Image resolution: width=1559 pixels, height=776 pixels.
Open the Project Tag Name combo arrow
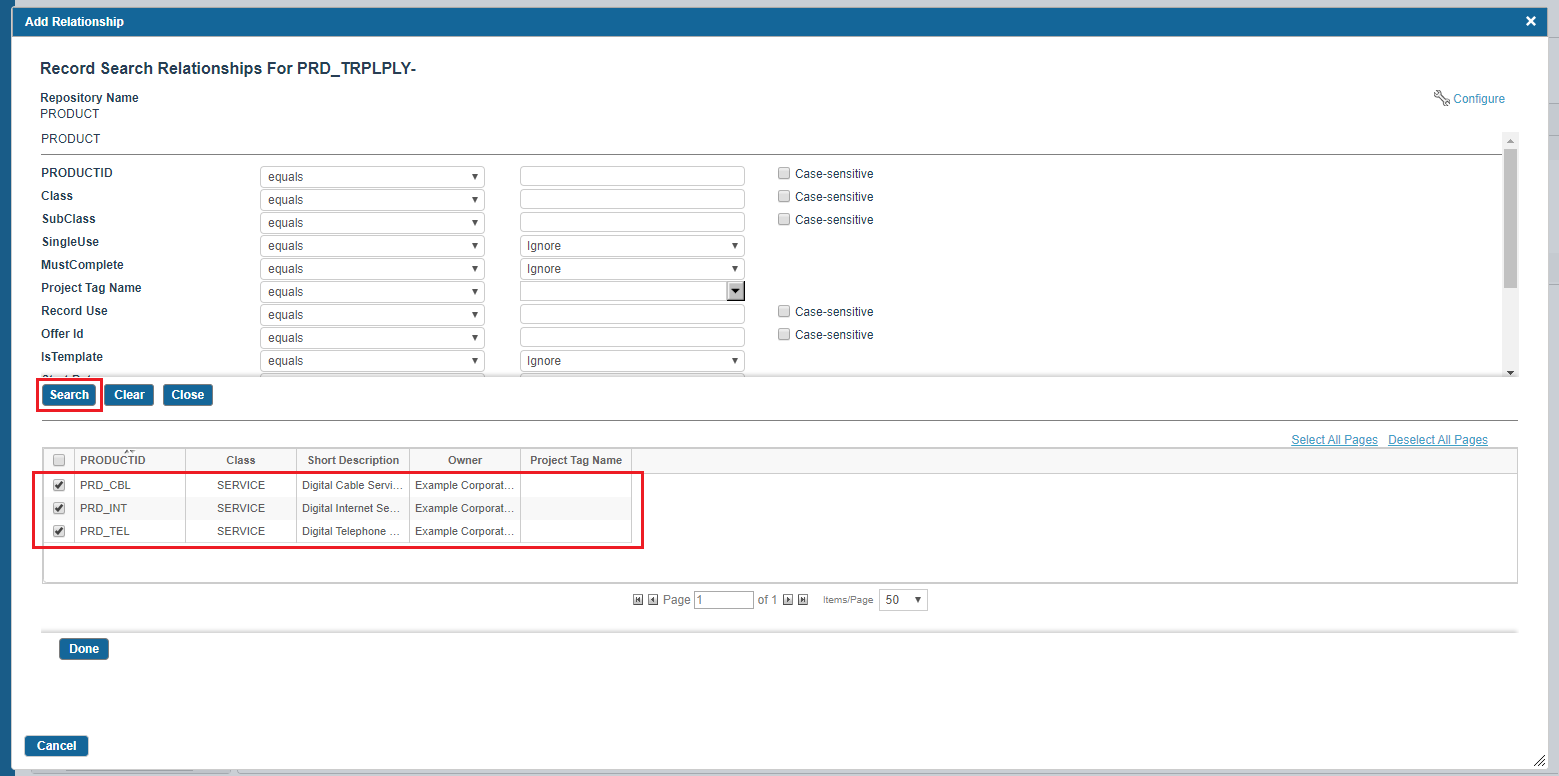[x=736, y=291]
